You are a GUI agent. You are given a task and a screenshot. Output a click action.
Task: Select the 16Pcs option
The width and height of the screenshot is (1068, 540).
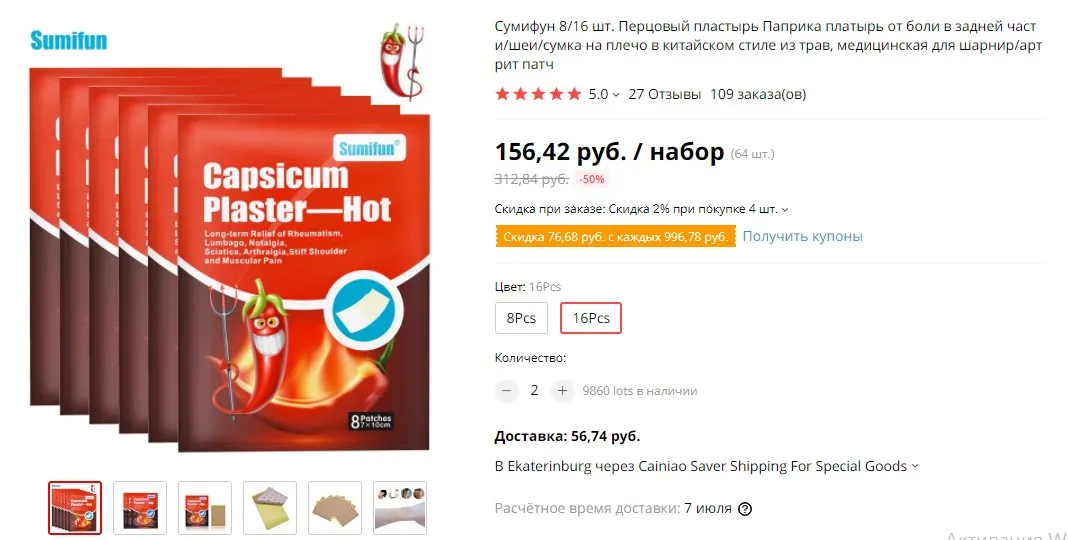pos(591,318)
